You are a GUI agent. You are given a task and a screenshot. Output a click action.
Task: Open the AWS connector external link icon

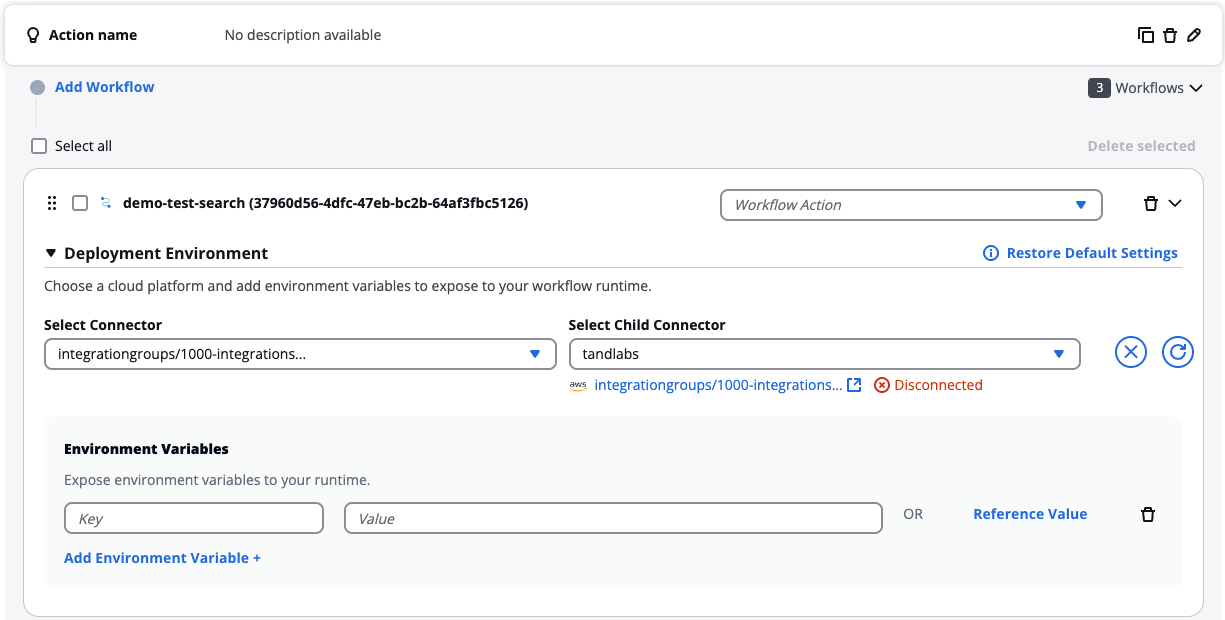[x=854, y=384]
